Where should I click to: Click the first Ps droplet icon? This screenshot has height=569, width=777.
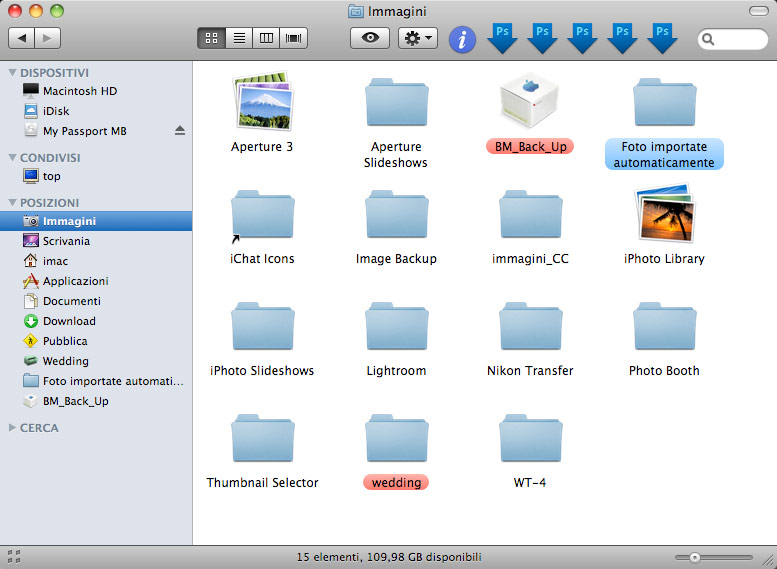coord(502,38)
